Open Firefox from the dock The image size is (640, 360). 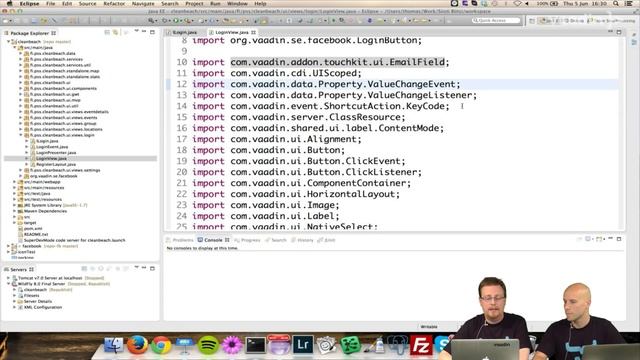pos(137,345)
